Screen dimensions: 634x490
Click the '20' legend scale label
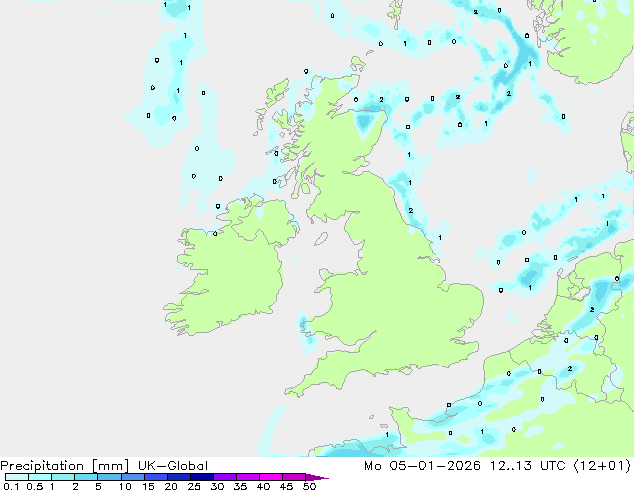tap(171, 486)
